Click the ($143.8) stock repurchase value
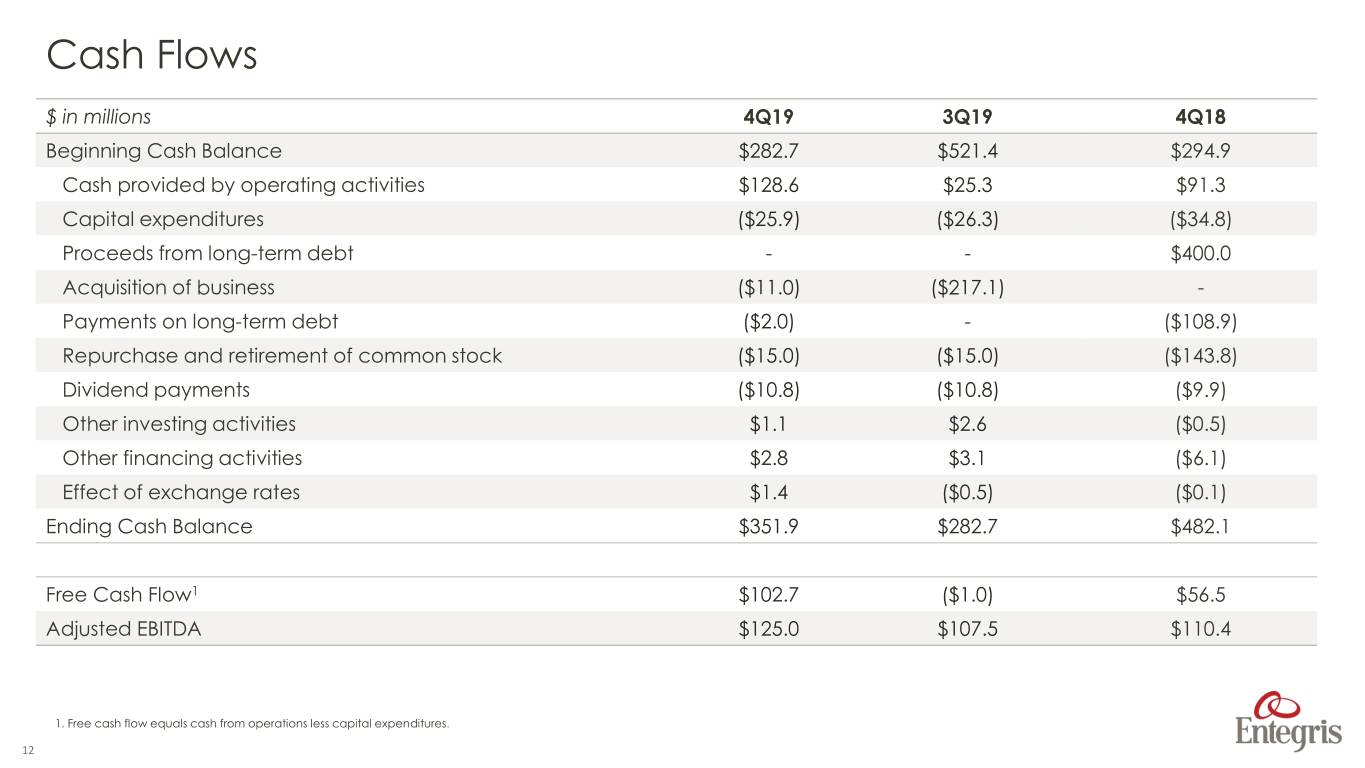 click(x=1200, y=356)
